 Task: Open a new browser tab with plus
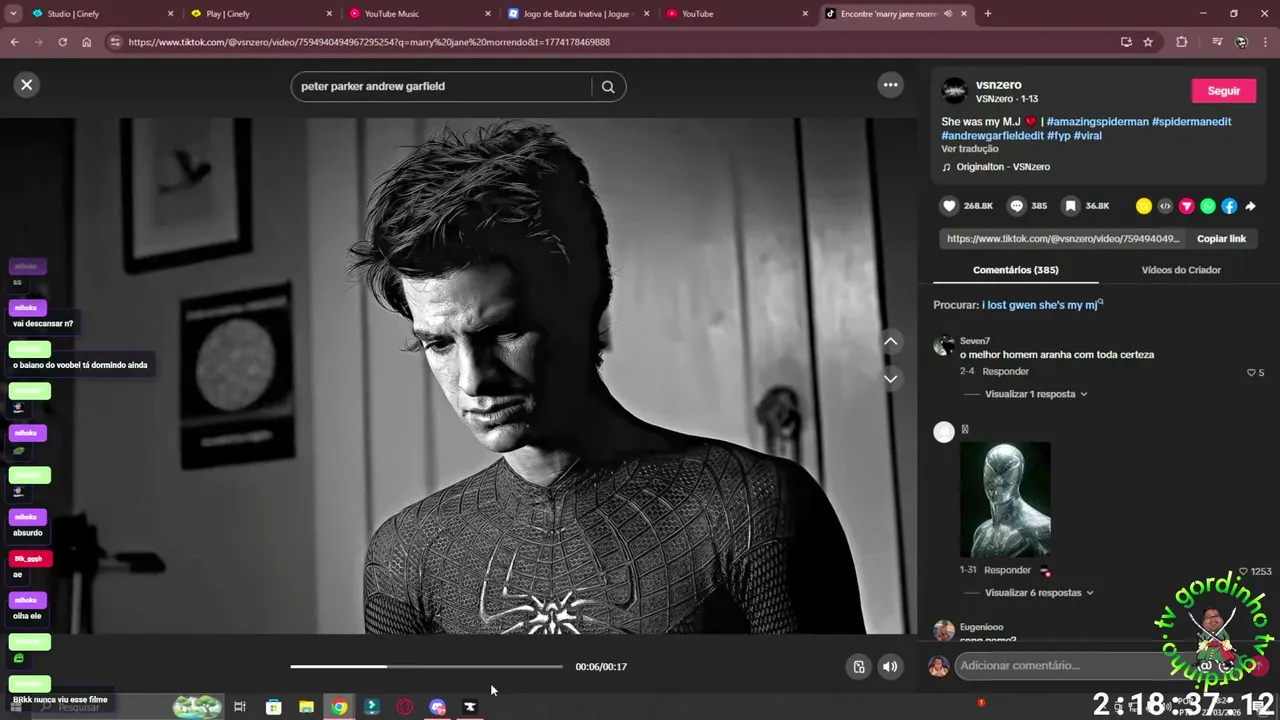987,14
